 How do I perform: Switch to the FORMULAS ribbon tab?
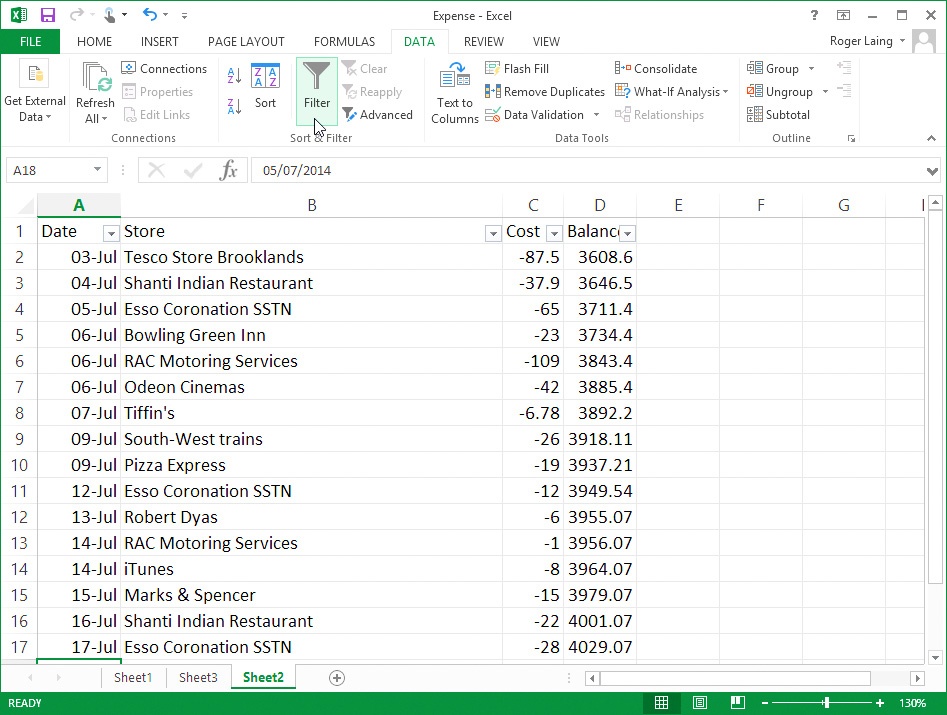coord(344,41)
